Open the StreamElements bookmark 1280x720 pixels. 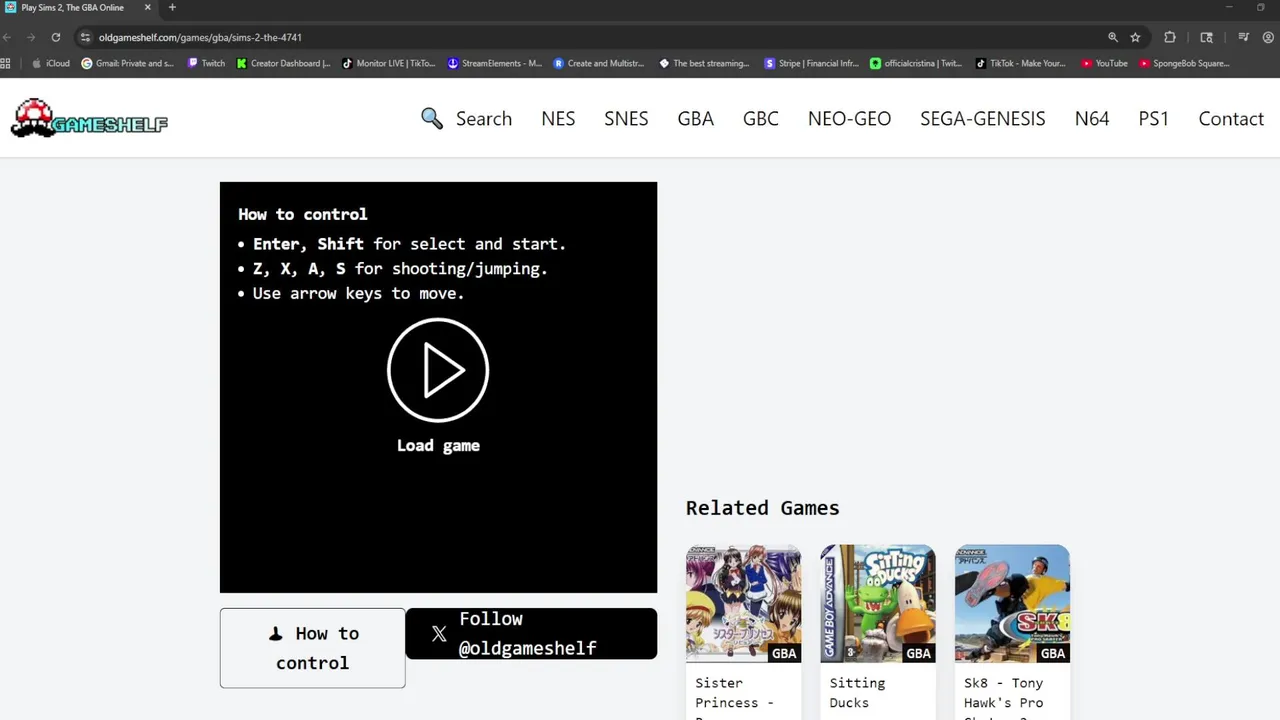point(494,63)
